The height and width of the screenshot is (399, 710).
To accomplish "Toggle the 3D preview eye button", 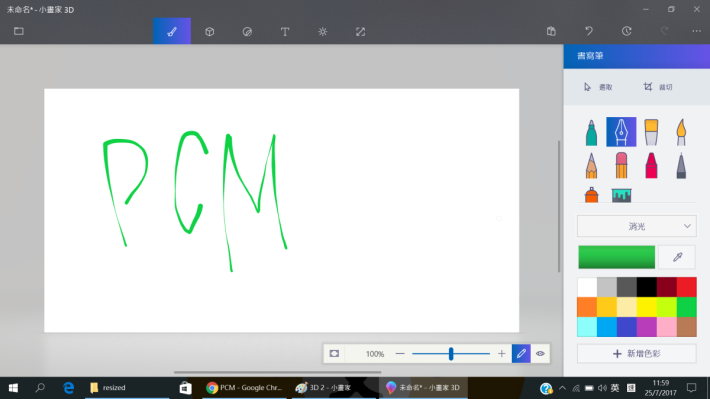I will coord(540,353).
